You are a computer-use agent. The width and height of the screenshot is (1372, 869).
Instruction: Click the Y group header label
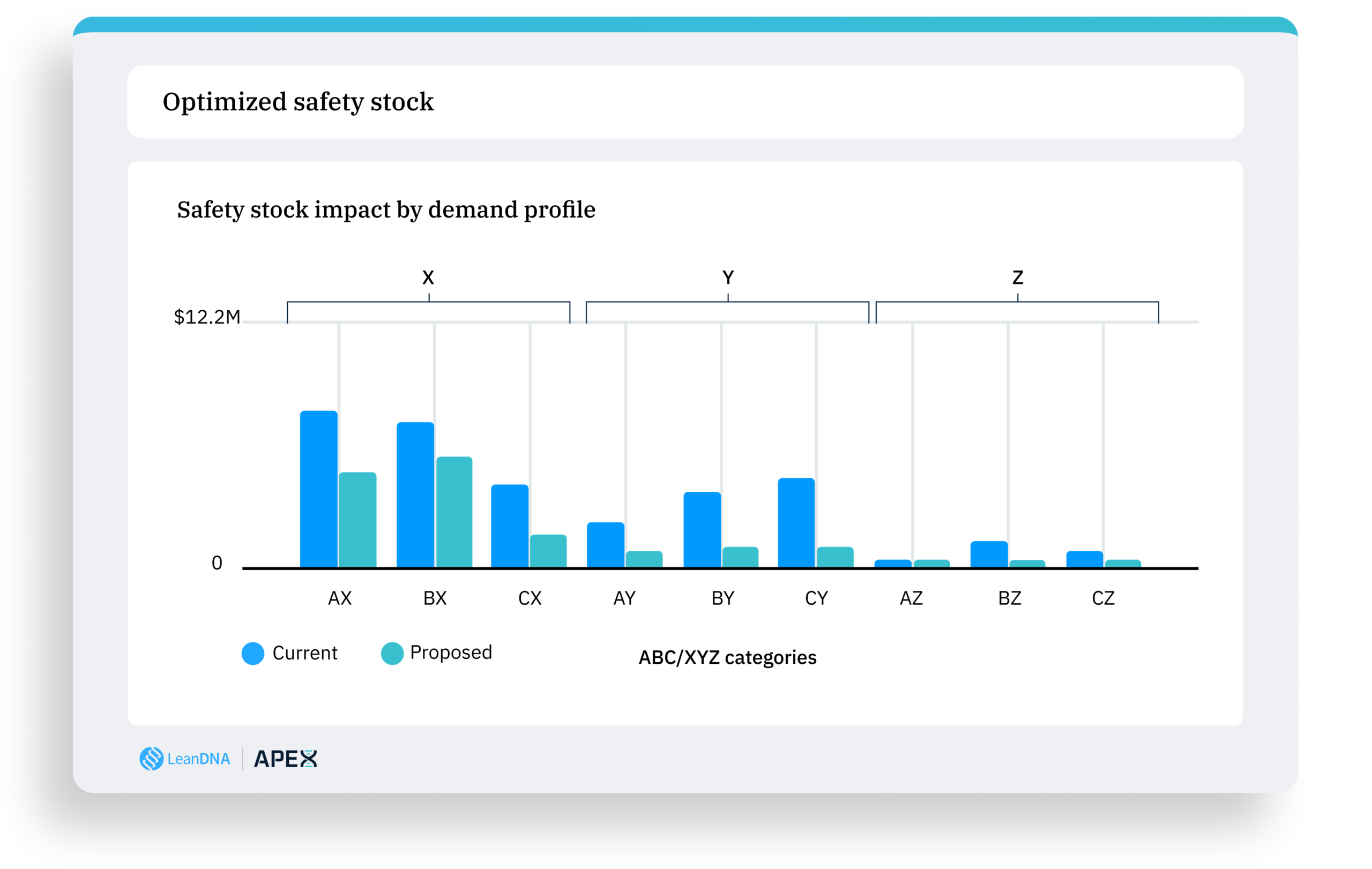728,278
